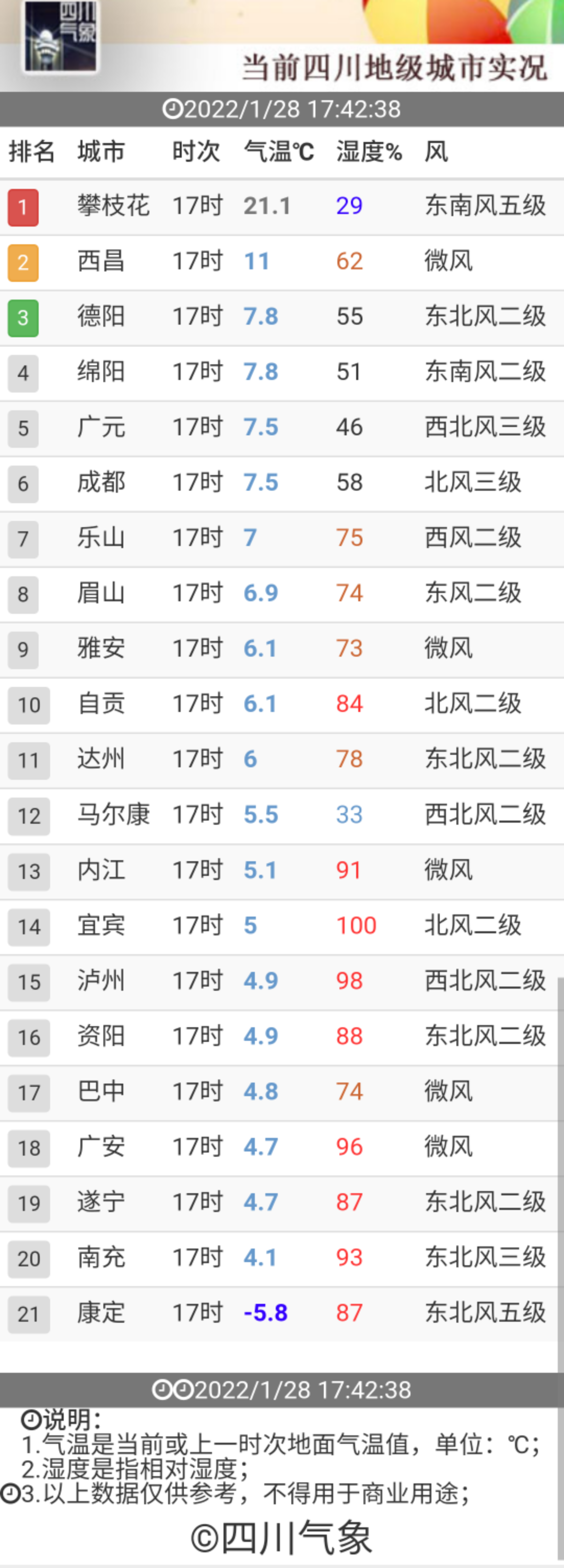The height and width of the screenshot is (1568, 564).
Task: Select the 湿度% column header
Action: [x=369, y=151]
